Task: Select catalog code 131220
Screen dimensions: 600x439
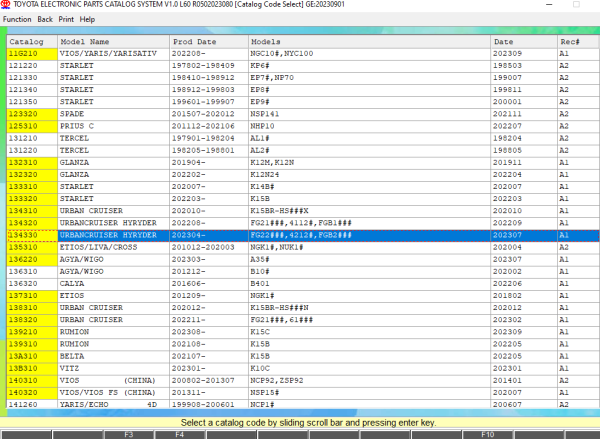Action: [x=32, y=150]
